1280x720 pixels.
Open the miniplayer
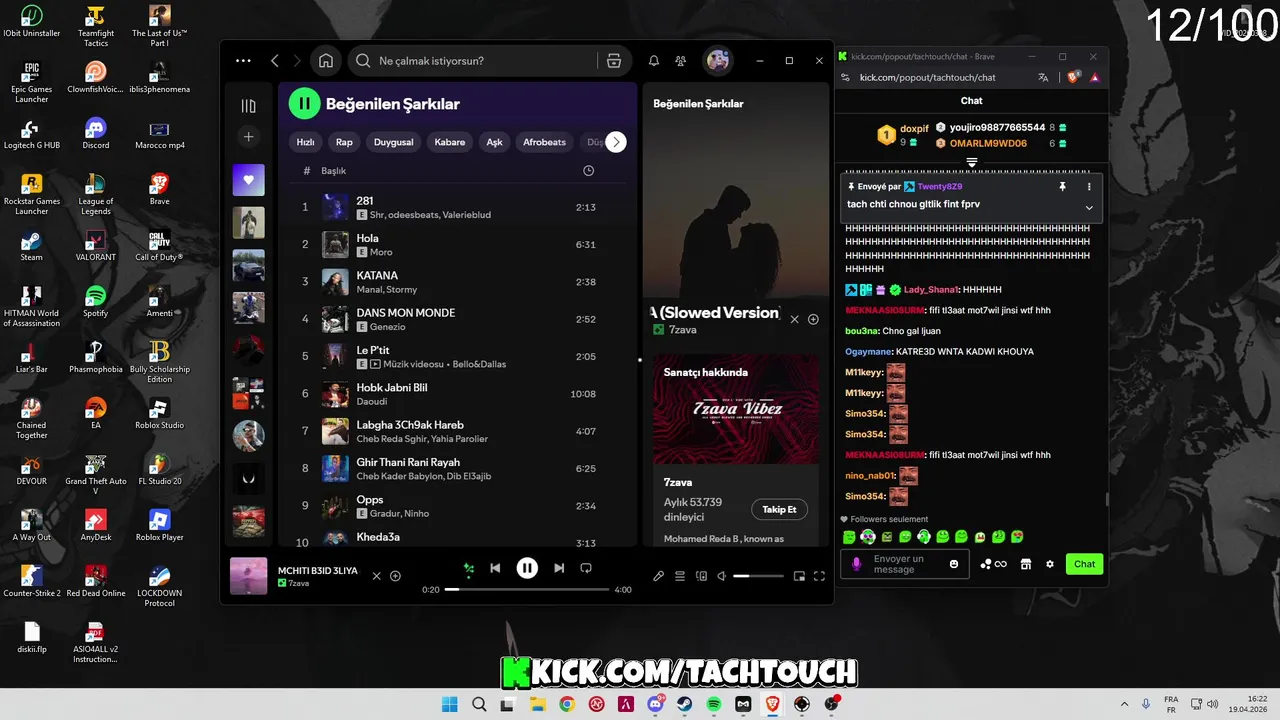(x=799, y=576)
